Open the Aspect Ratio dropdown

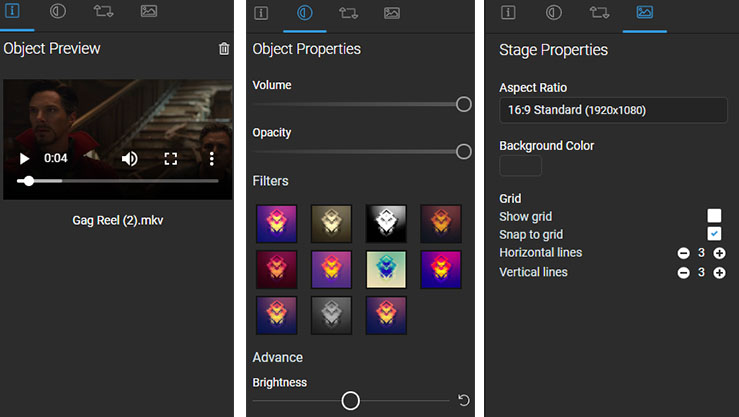pyautogui.click(x=613, y=110)
